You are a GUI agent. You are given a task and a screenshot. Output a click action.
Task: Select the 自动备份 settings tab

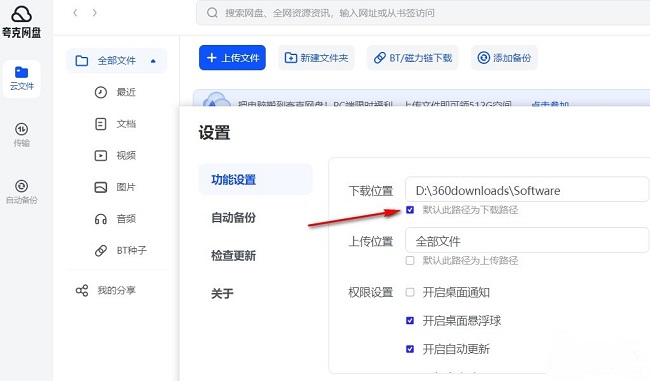click(x=233, y=218)
